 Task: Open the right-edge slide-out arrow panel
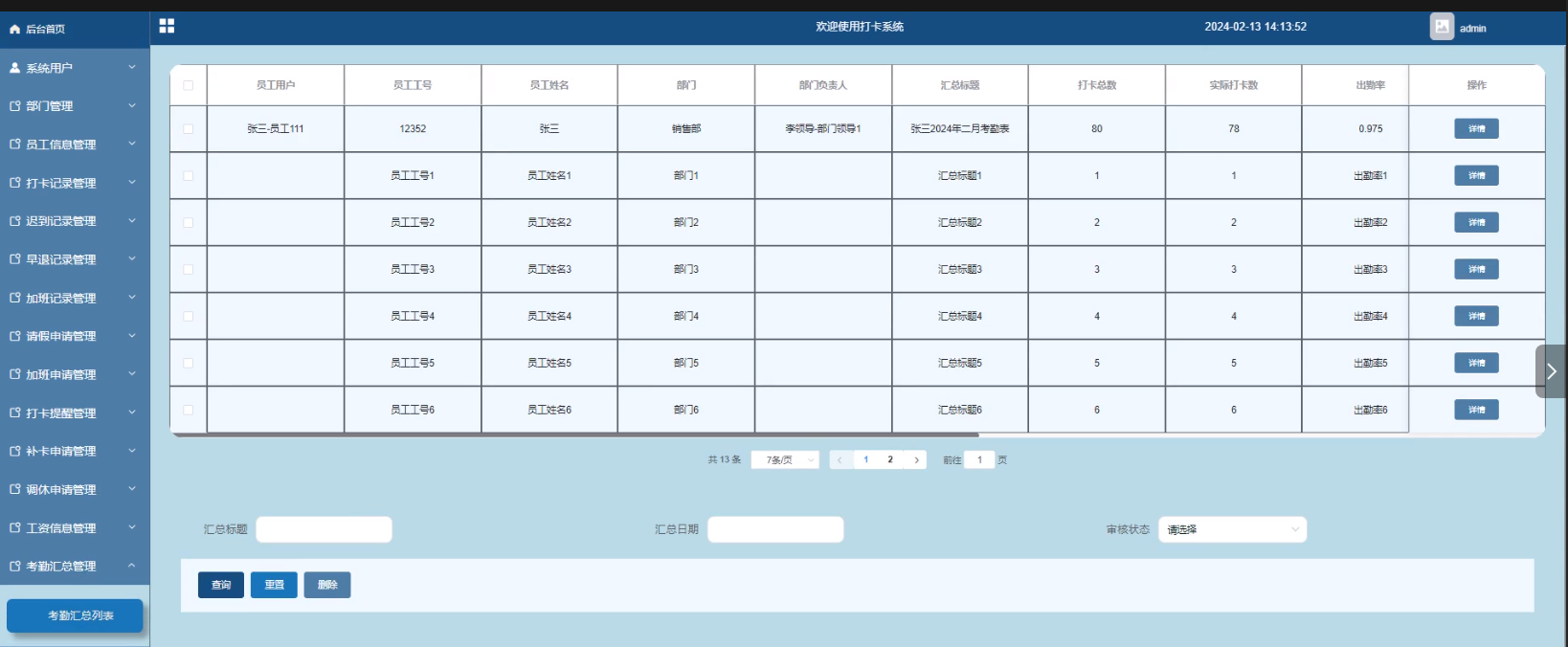[x=1551, y=371]
